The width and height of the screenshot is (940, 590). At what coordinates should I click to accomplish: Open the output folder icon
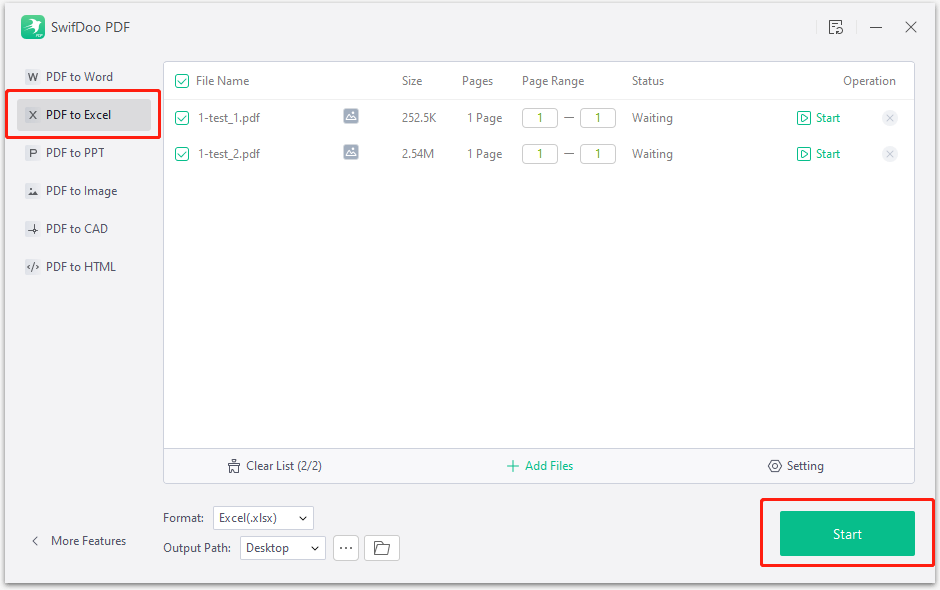click(381, 548)
